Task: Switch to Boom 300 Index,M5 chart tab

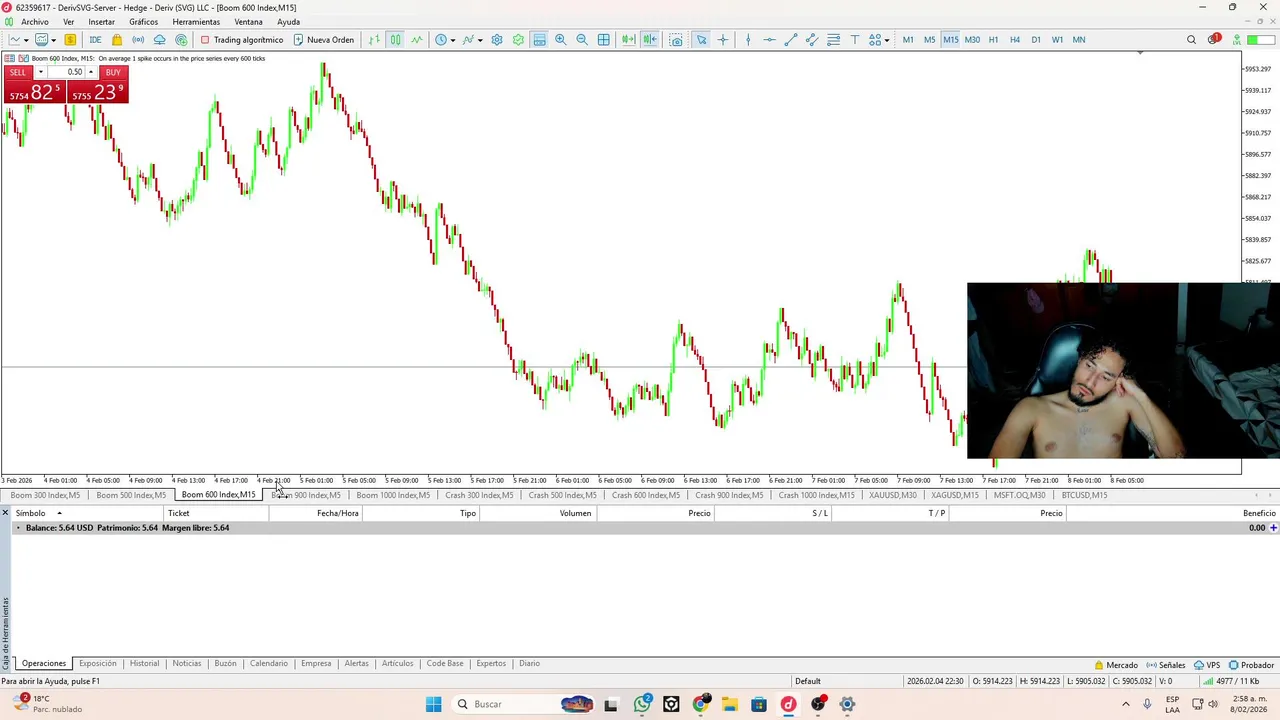Action: tap(45, 495)
